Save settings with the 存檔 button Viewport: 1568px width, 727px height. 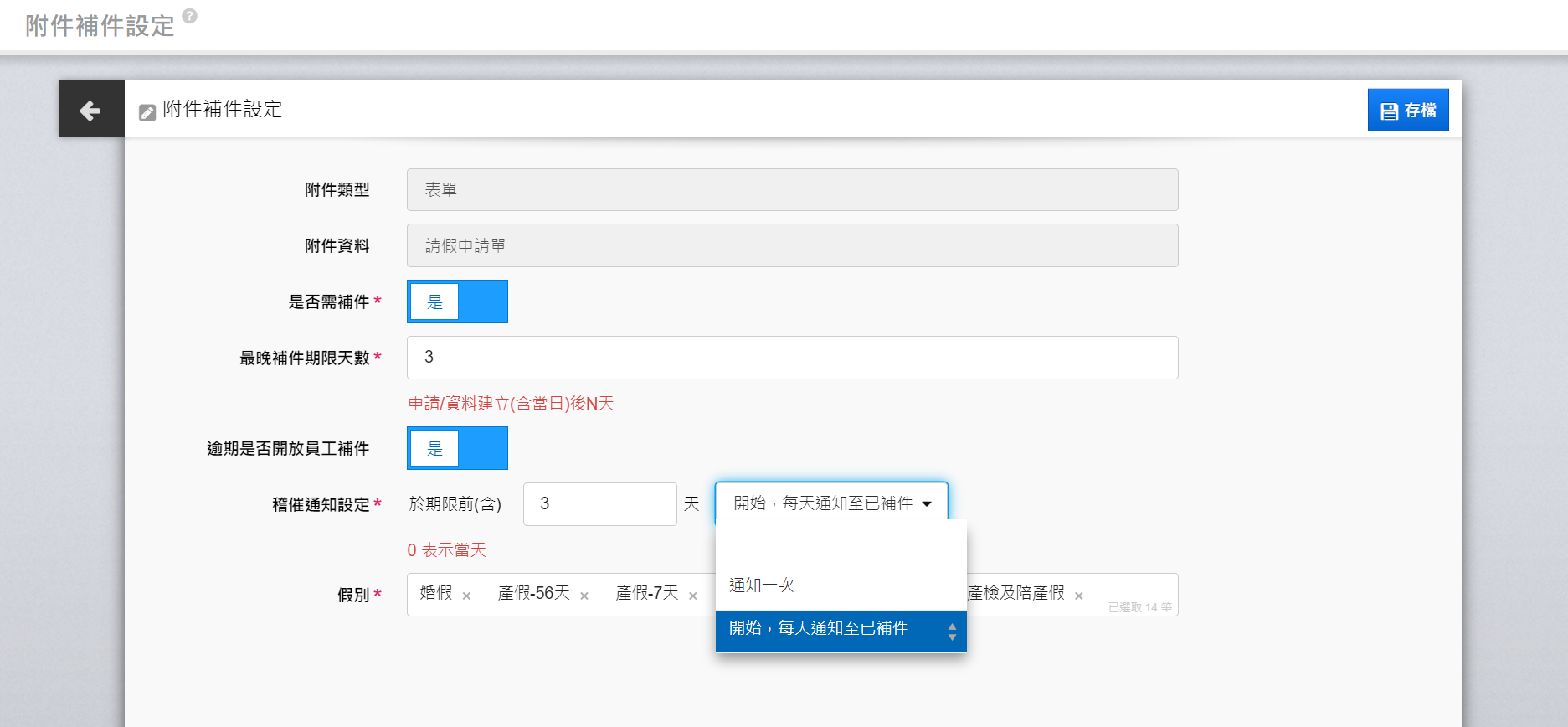(1407, 110)
